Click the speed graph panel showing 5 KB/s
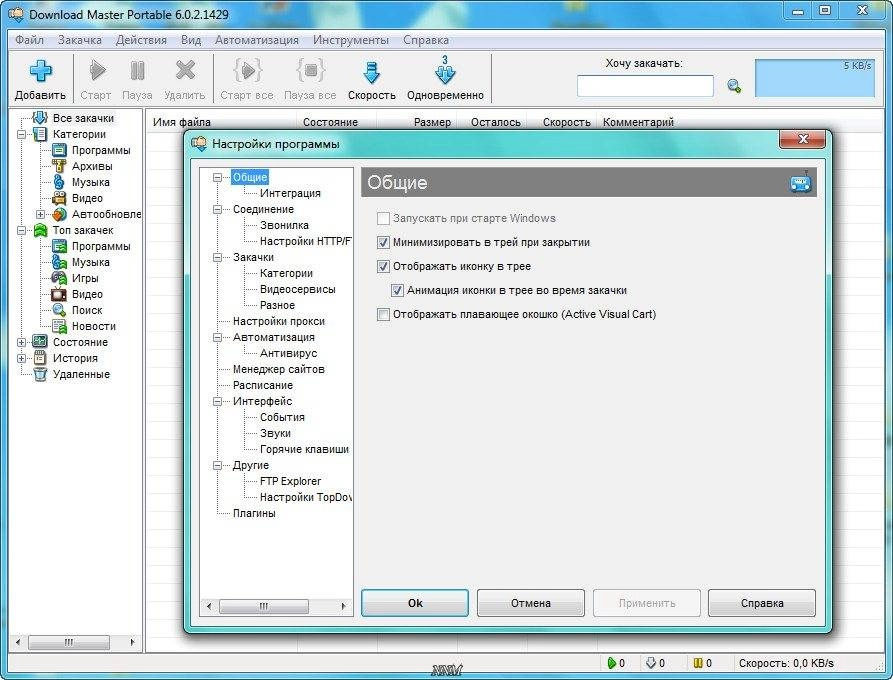Screen dimensions: 893x680 click(814, 77)
